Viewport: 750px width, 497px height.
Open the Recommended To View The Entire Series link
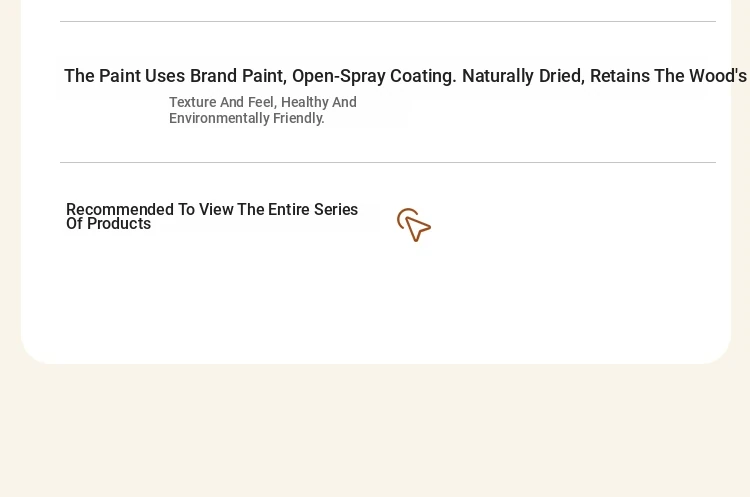point(212,216)
